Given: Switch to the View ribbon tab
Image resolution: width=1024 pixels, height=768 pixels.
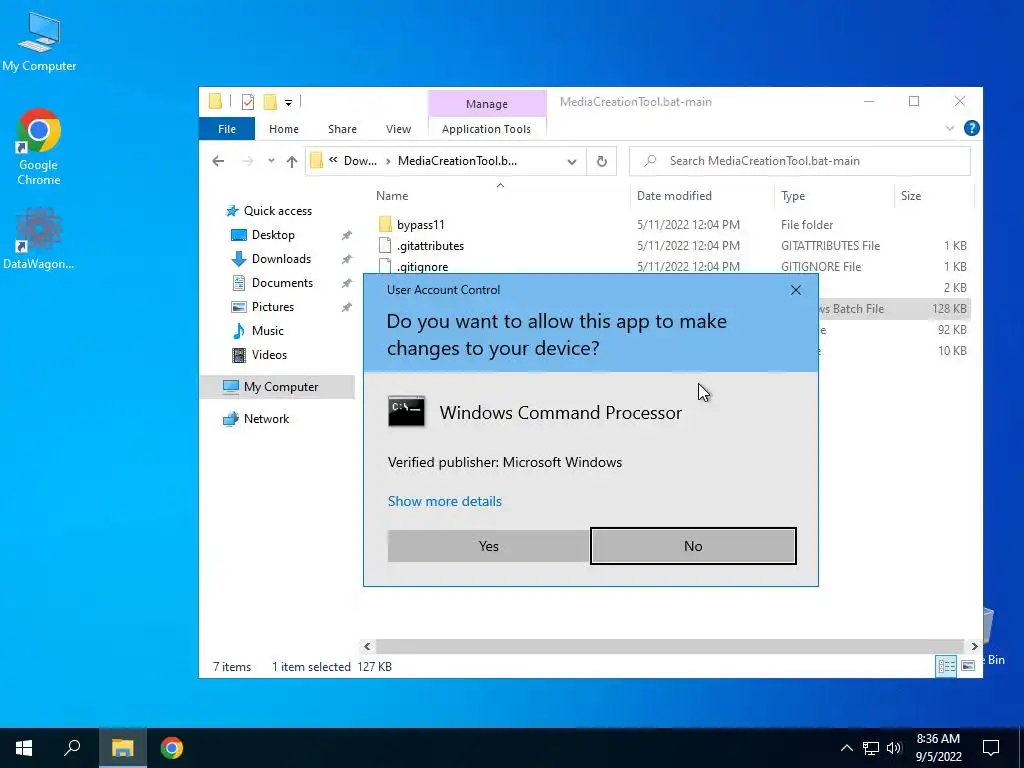Looking at the screenshot, I should click(398, 129).
